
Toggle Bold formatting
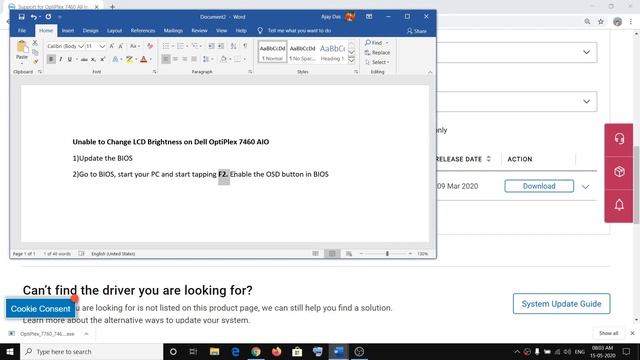(x=51, y=60)
